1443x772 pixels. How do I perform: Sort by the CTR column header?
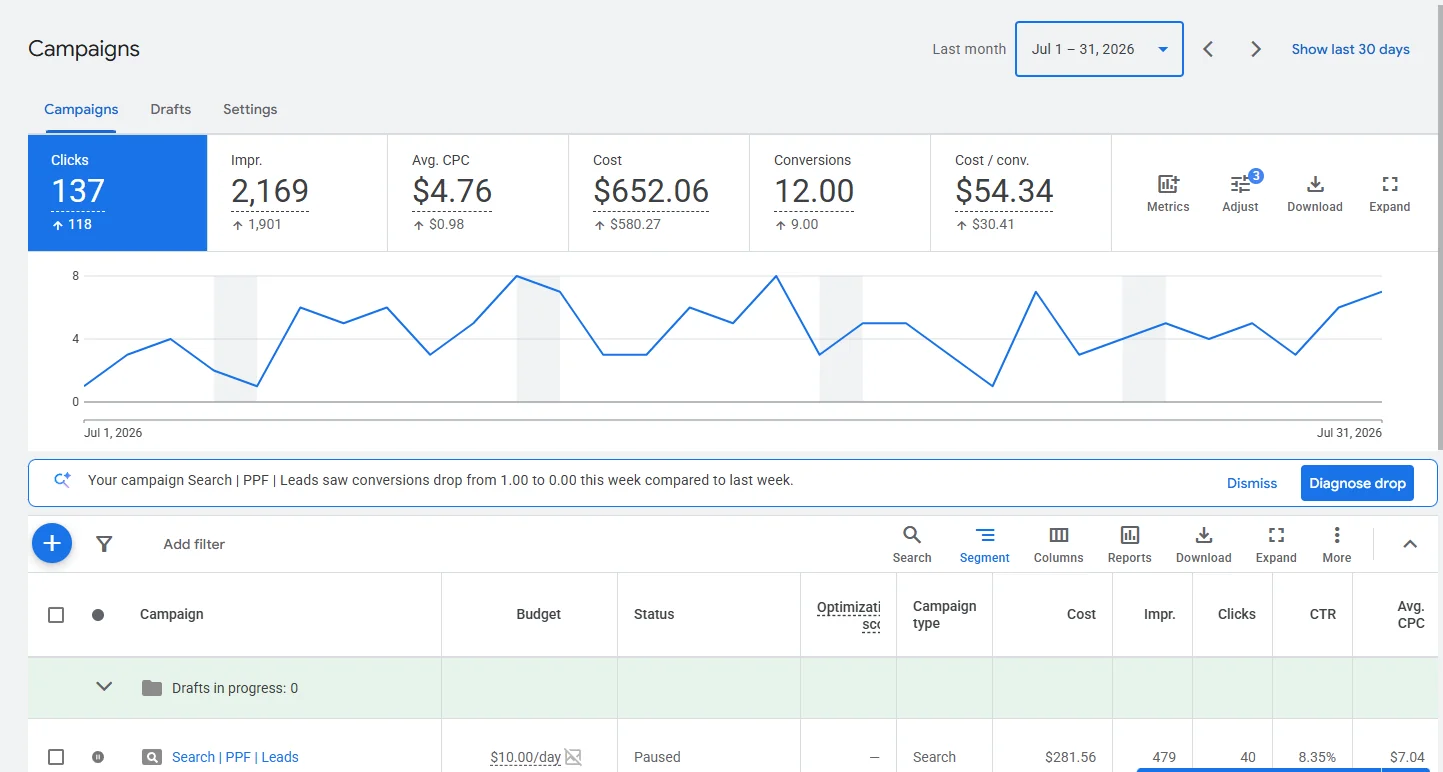pos(1323,614)
